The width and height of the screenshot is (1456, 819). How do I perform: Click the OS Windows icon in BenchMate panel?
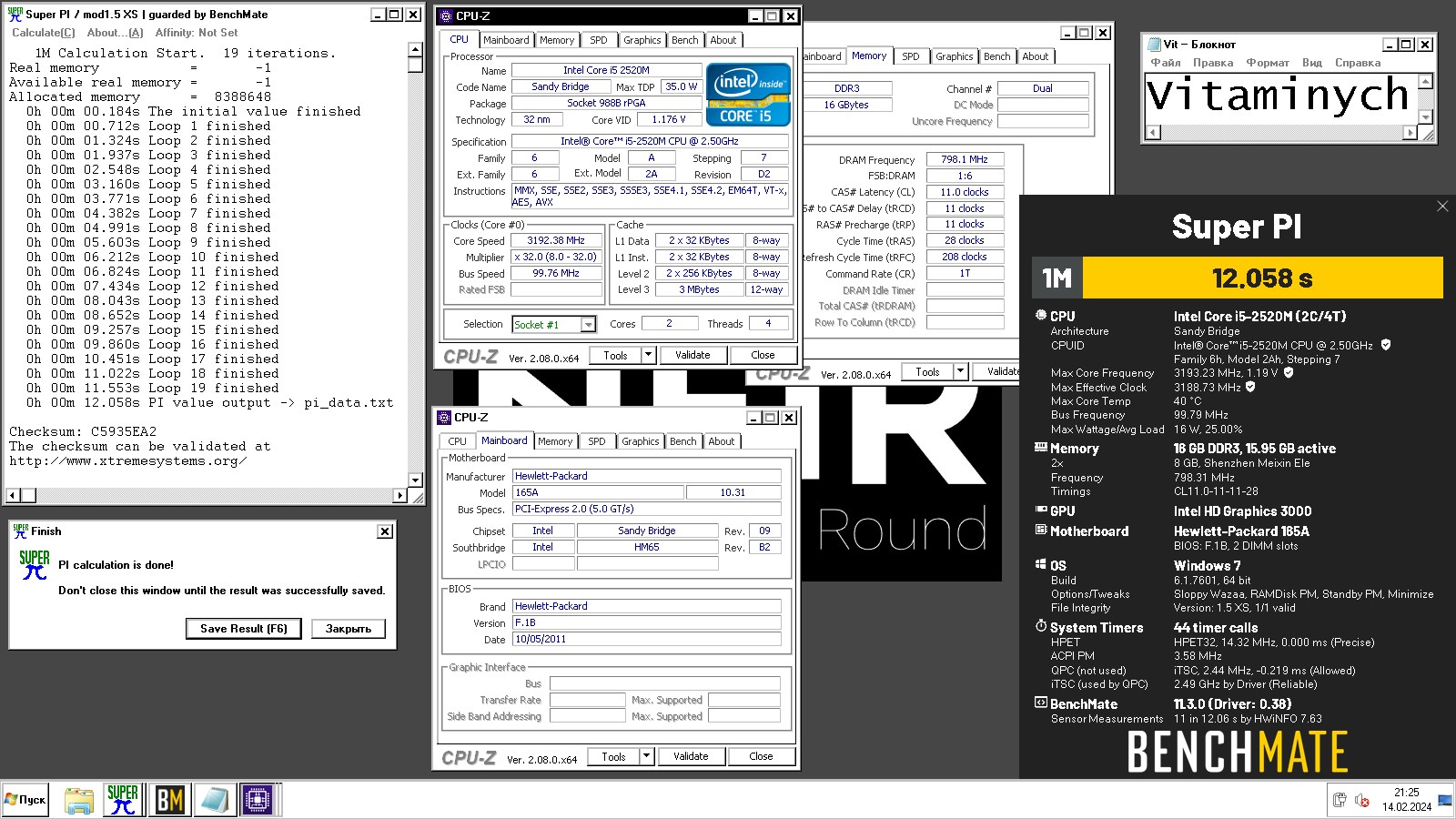(x=1040, y=564)
